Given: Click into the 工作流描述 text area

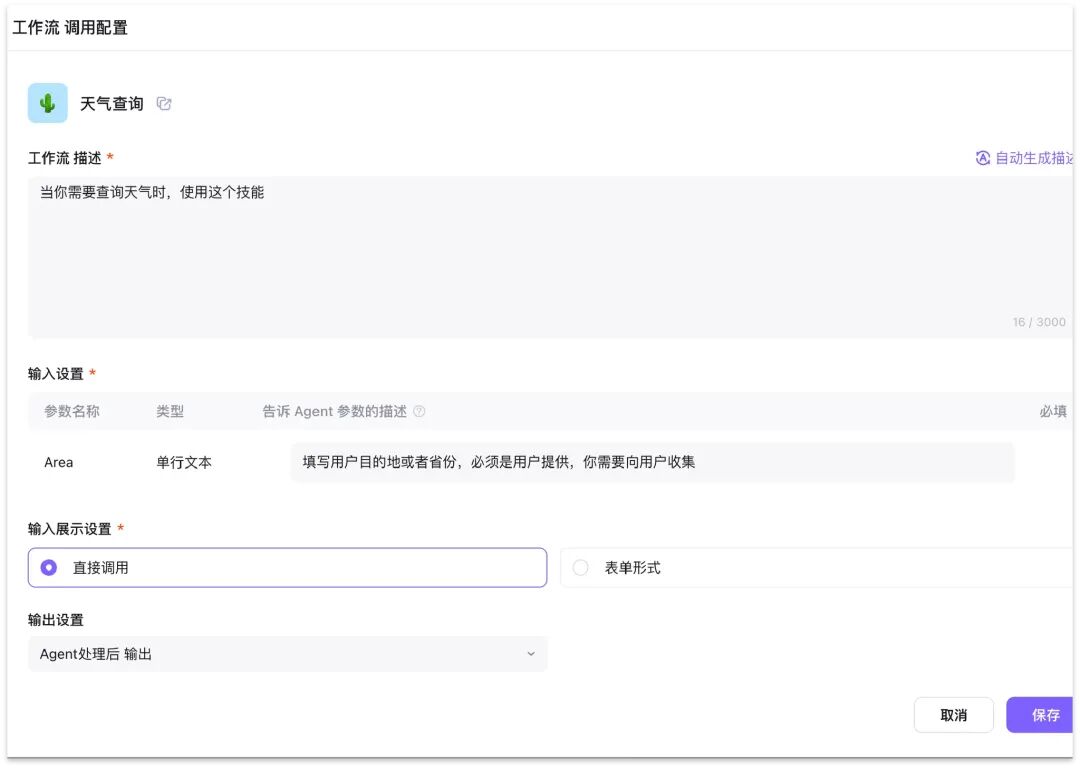Looking at the screenshot, I should pos(550,257).
